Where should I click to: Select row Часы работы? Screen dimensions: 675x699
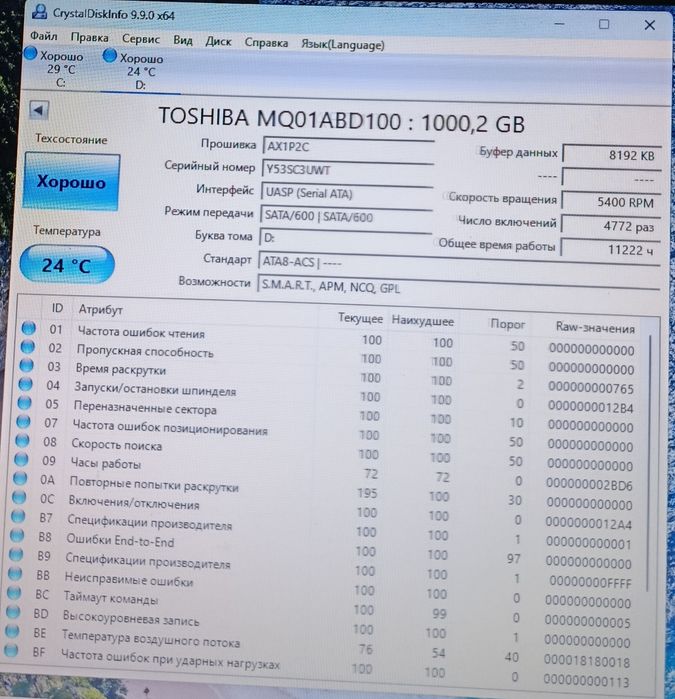[x=324, y=471]
